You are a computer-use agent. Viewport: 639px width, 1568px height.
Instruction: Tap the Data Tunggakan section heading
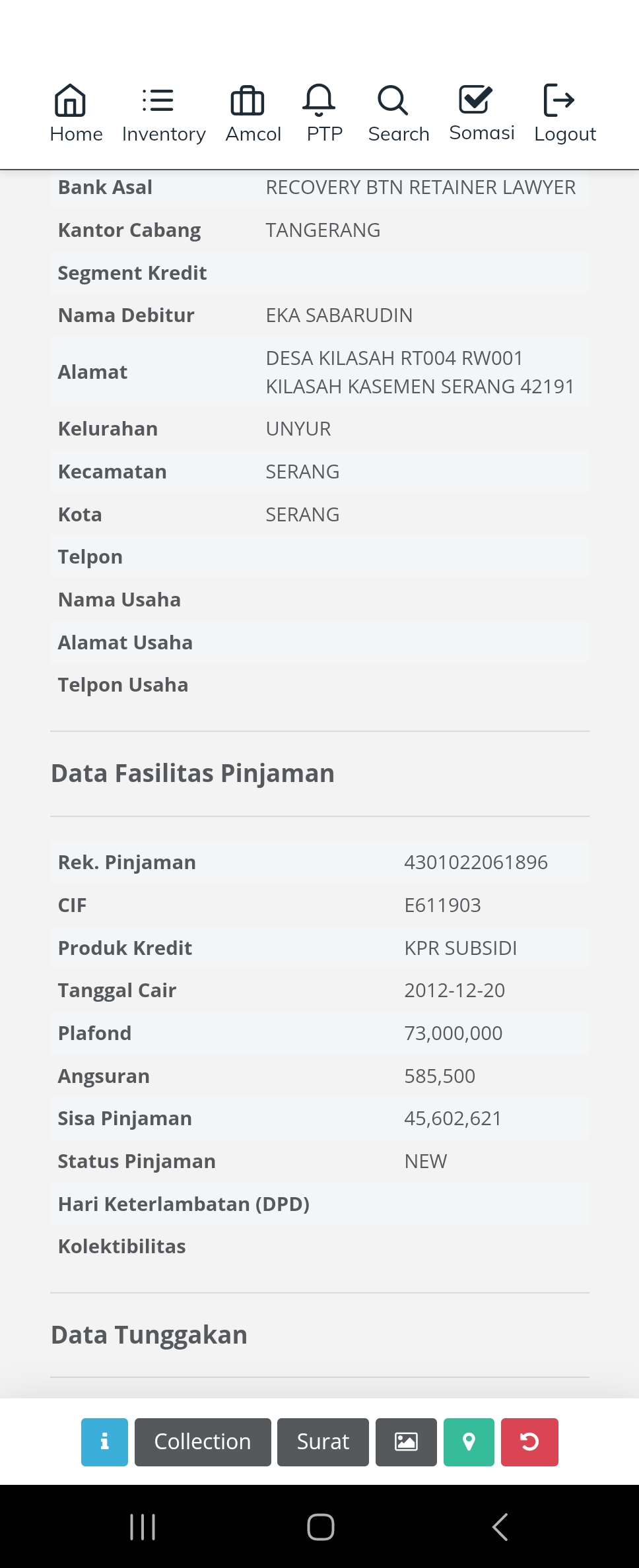click(x=149, y=1334)
